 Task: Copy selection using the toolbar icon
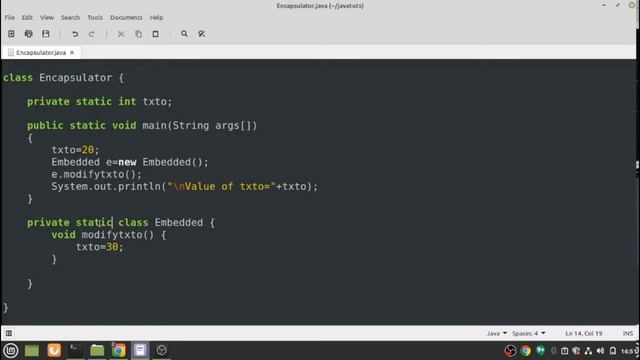click(x=138, y=34)
